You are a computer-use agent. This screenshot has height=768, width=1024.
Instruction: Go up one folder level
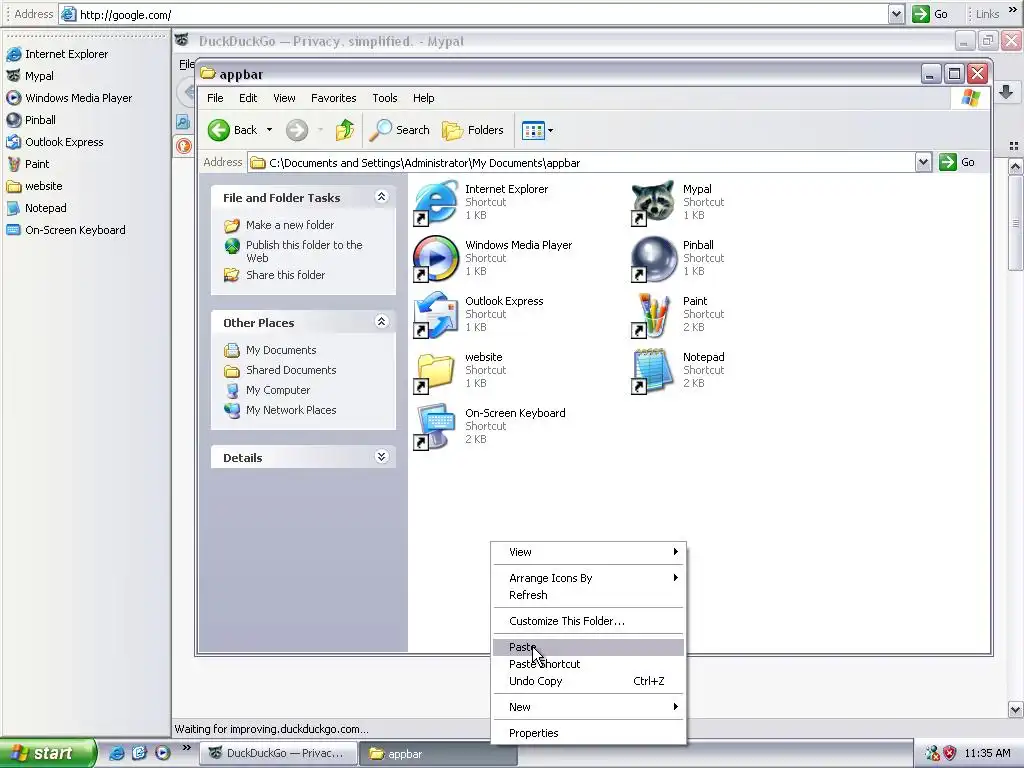345,130
